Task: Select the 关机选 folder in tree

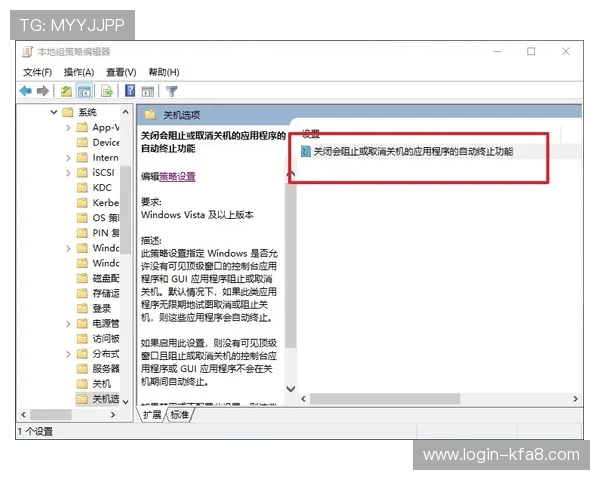Action: [98, 399]
